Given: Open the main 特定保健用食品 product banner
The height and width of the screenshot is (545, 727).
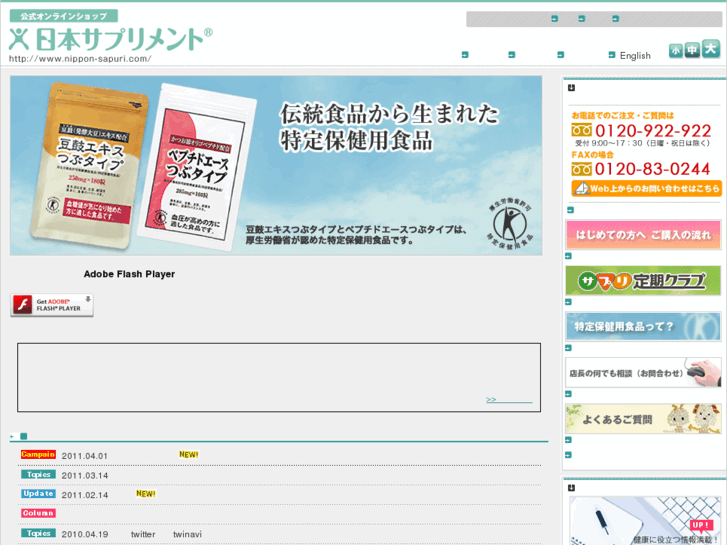Looking at the screenshot, I should [276, 166].
